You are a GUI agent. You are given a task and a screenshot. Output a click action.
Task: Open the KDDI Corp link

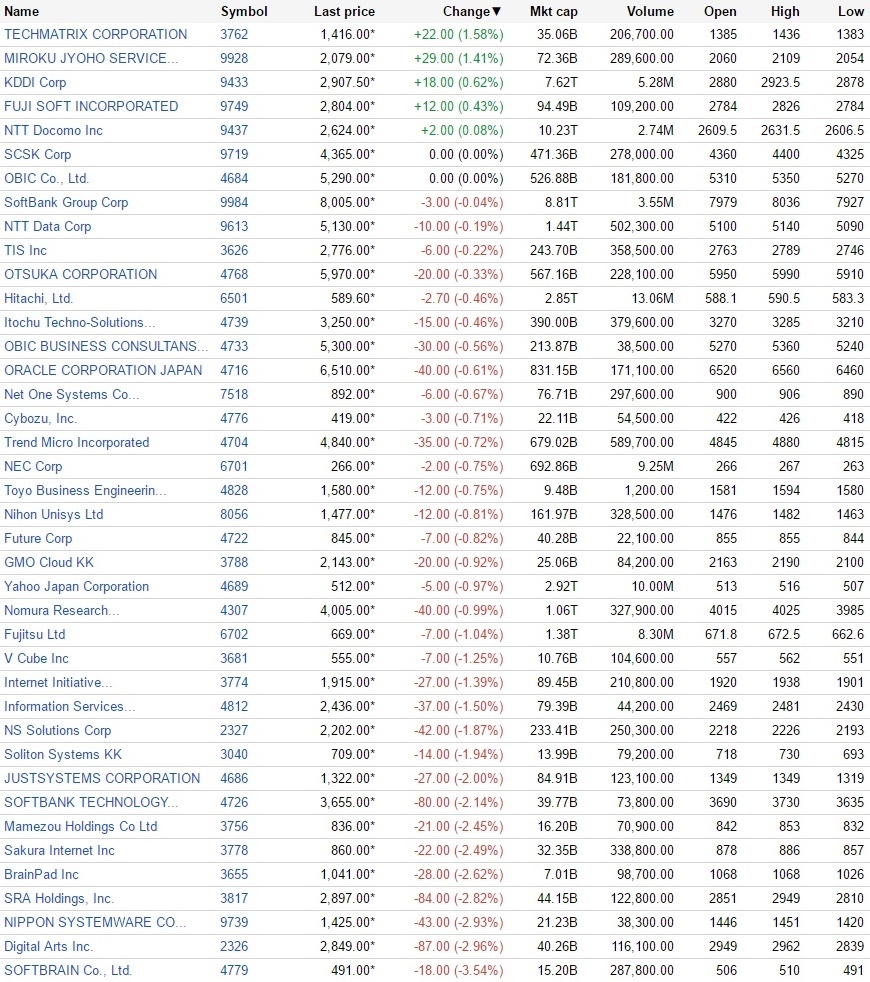point(35,82)
